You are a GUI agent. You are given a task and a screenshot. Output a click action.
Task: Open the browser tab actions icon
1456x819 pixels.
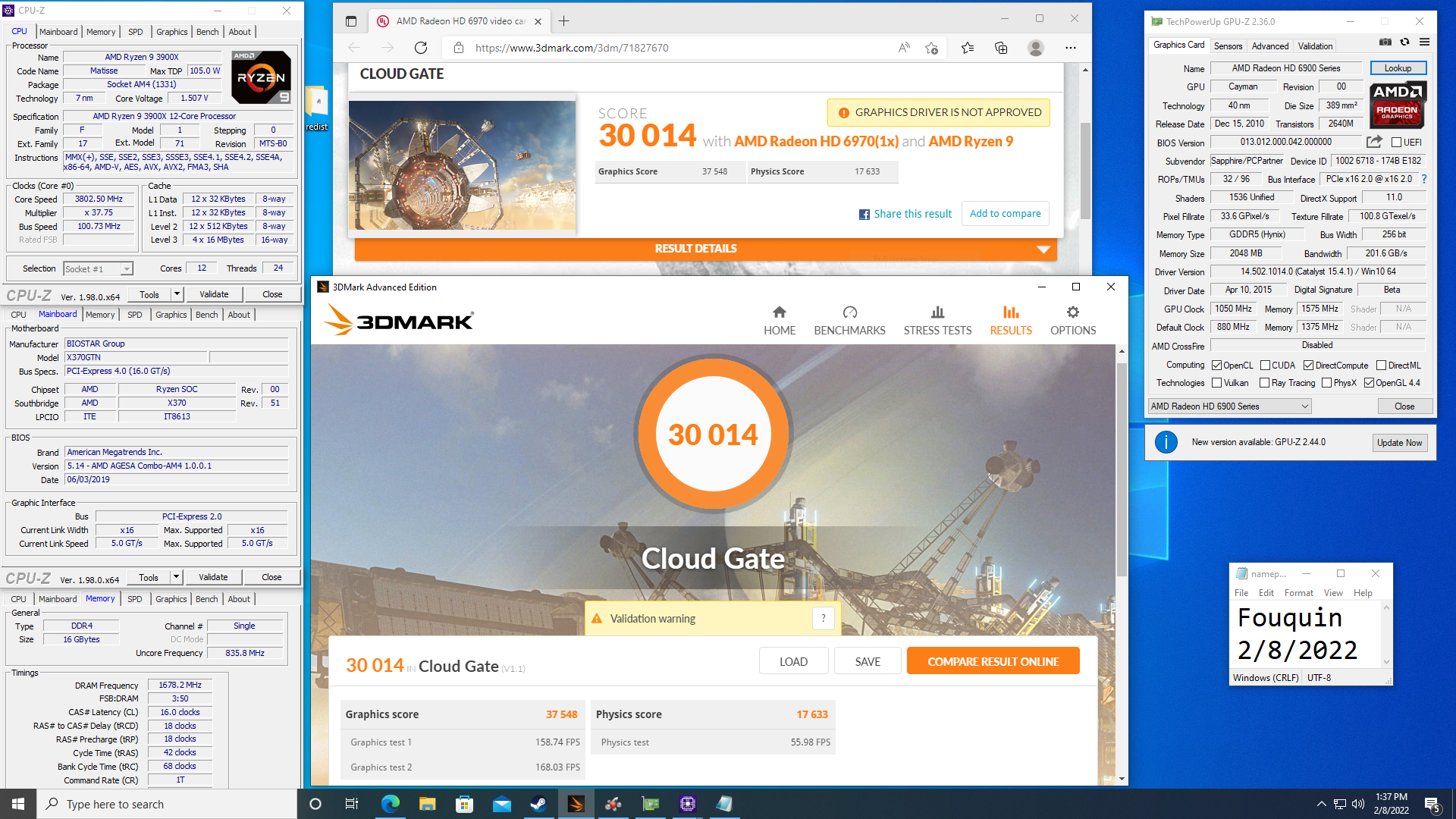(x=350, y=21)
